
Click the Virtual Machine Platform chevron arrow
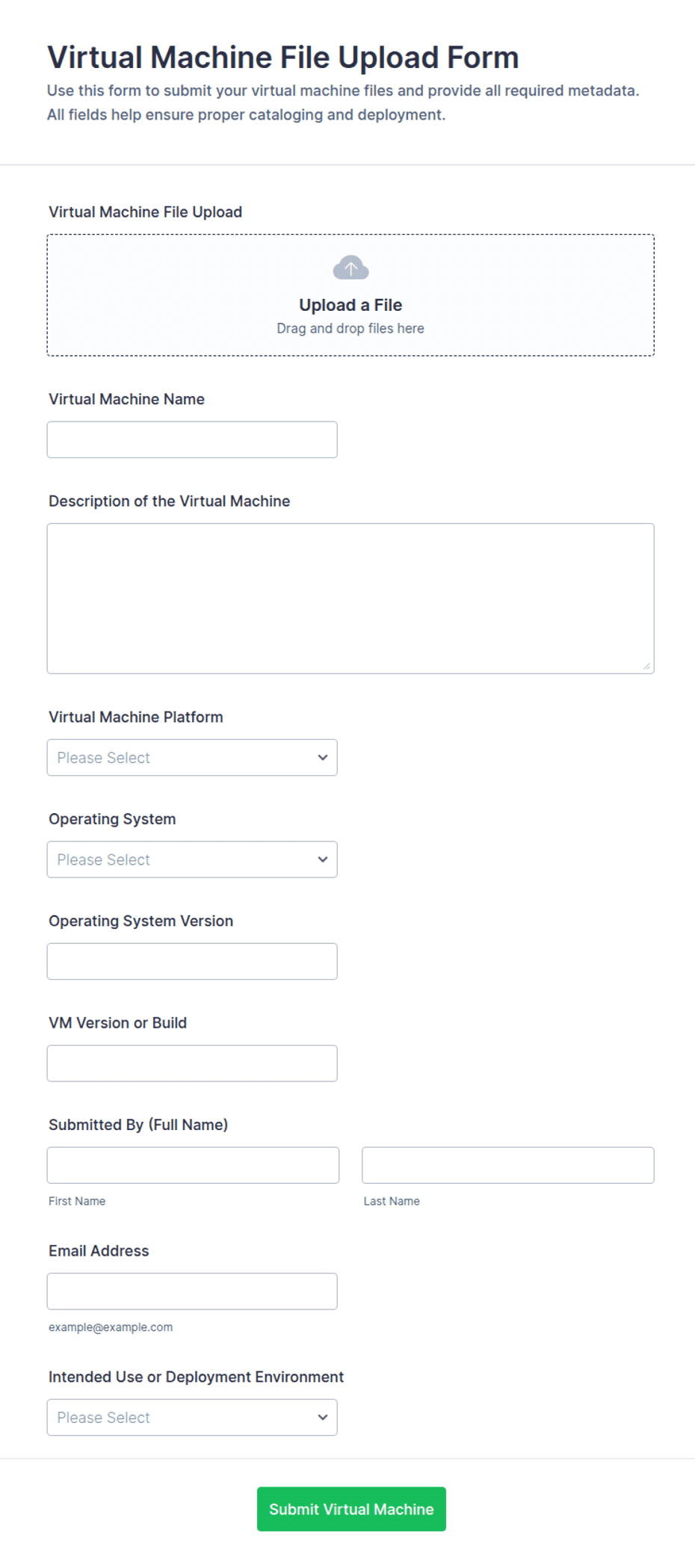(x=323, y=758)
